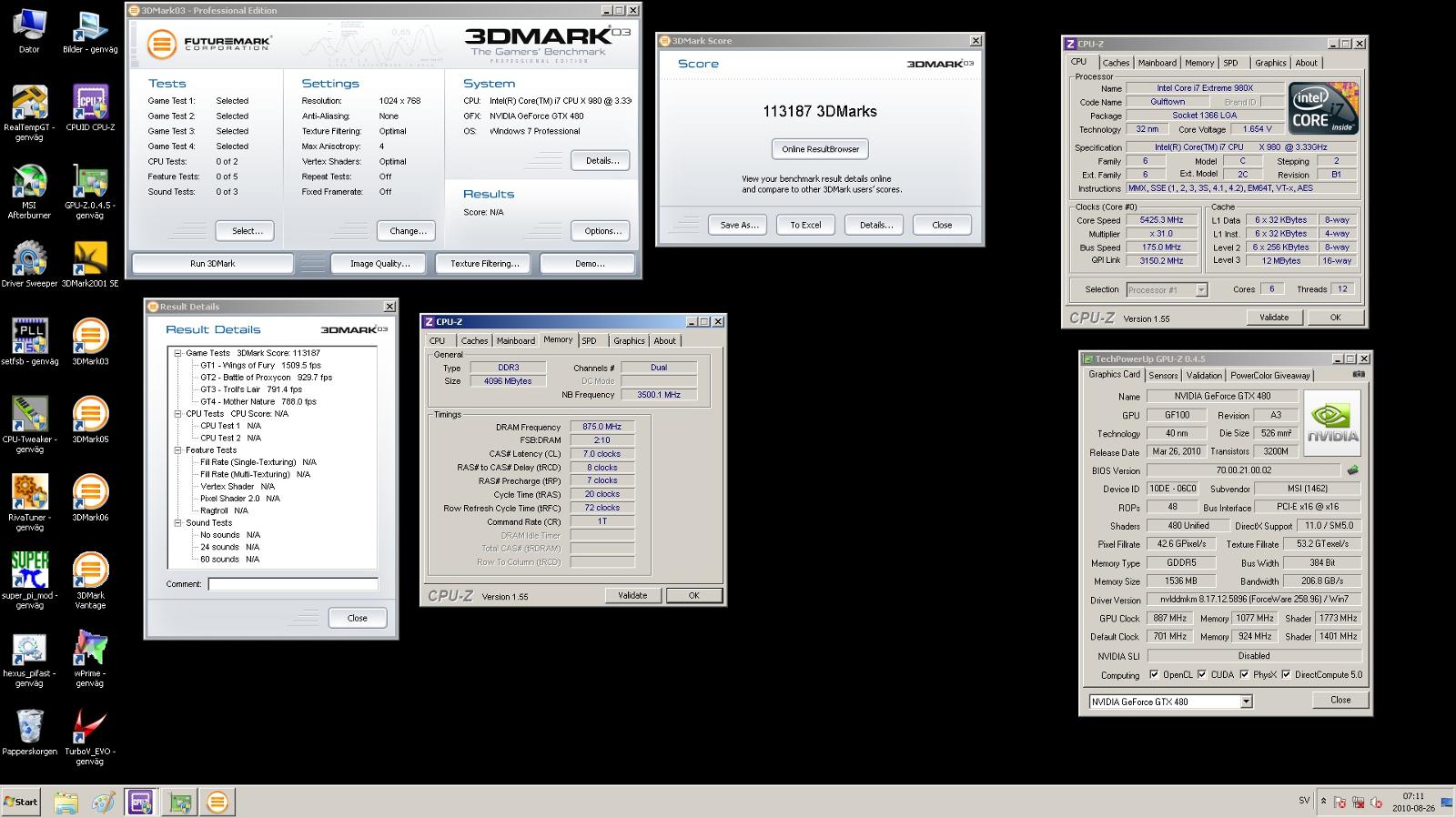The height and width of the screenshot is (818, 1456).
Task: Switch to Caches tab in CPU-Z CPU window
Action: pos(1116,63)
